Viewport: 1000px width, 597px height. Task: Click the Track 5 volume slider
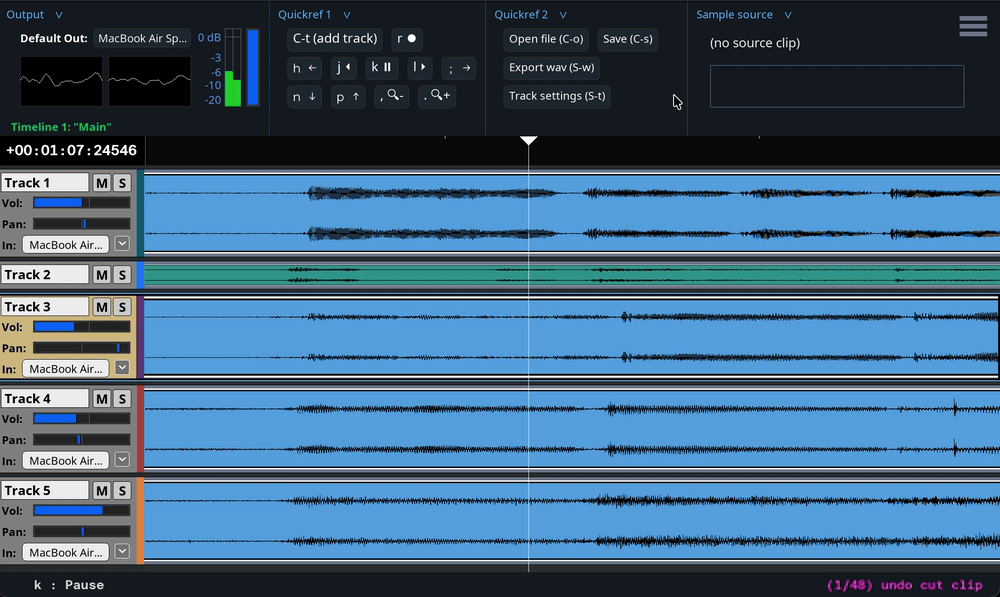pyautogui.click(x=81, y=511)
